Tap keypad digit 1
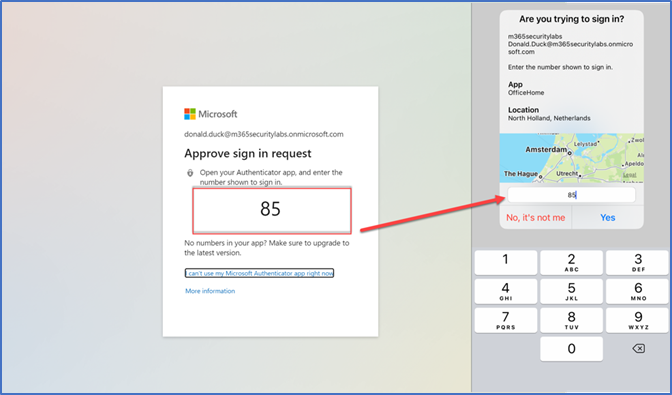This screenshot has height=395, width=672. [x=506, y=263]
